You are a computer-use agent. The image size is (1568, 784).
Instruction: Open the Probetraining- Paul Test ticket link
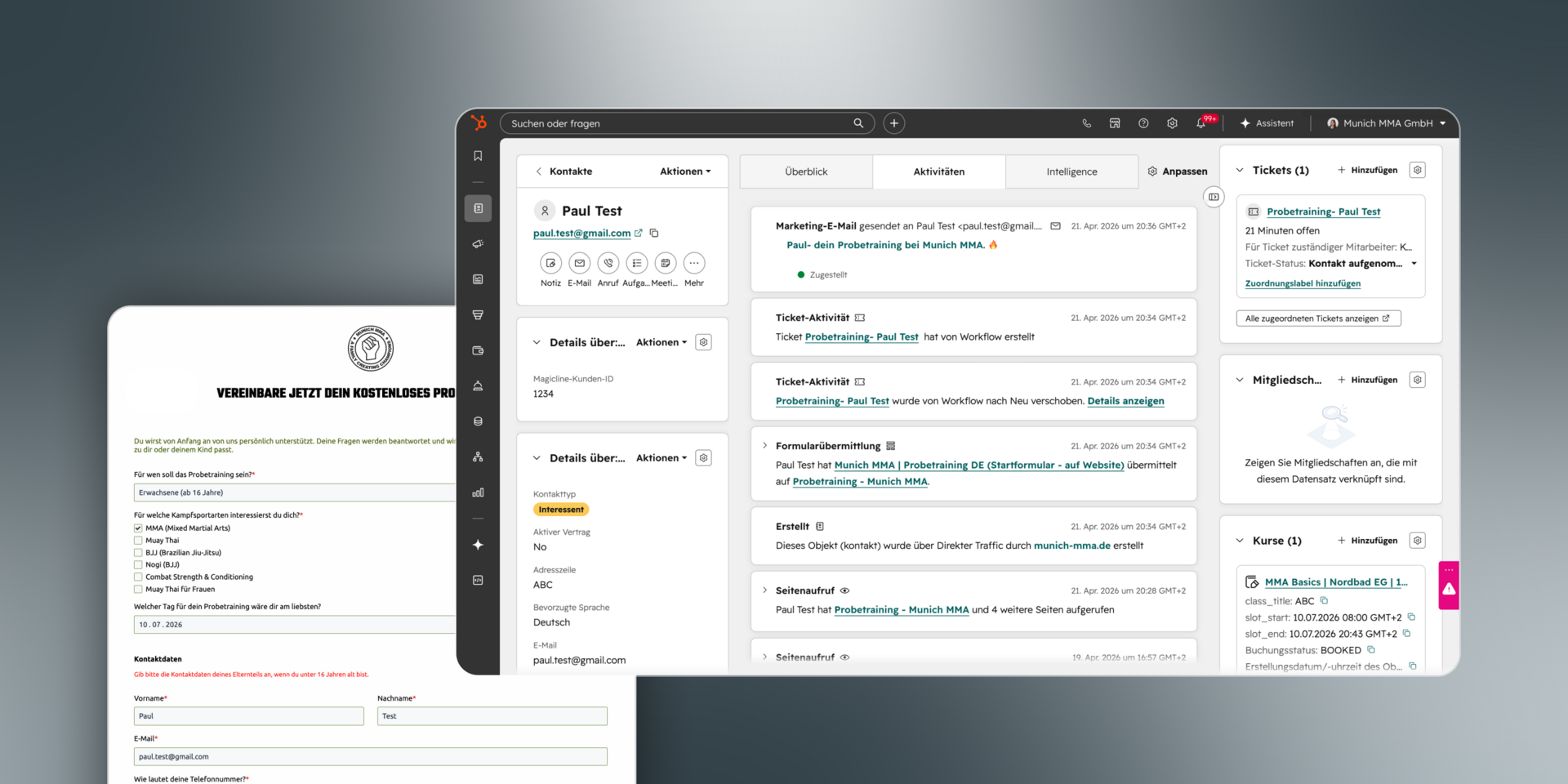point(1323,212)
